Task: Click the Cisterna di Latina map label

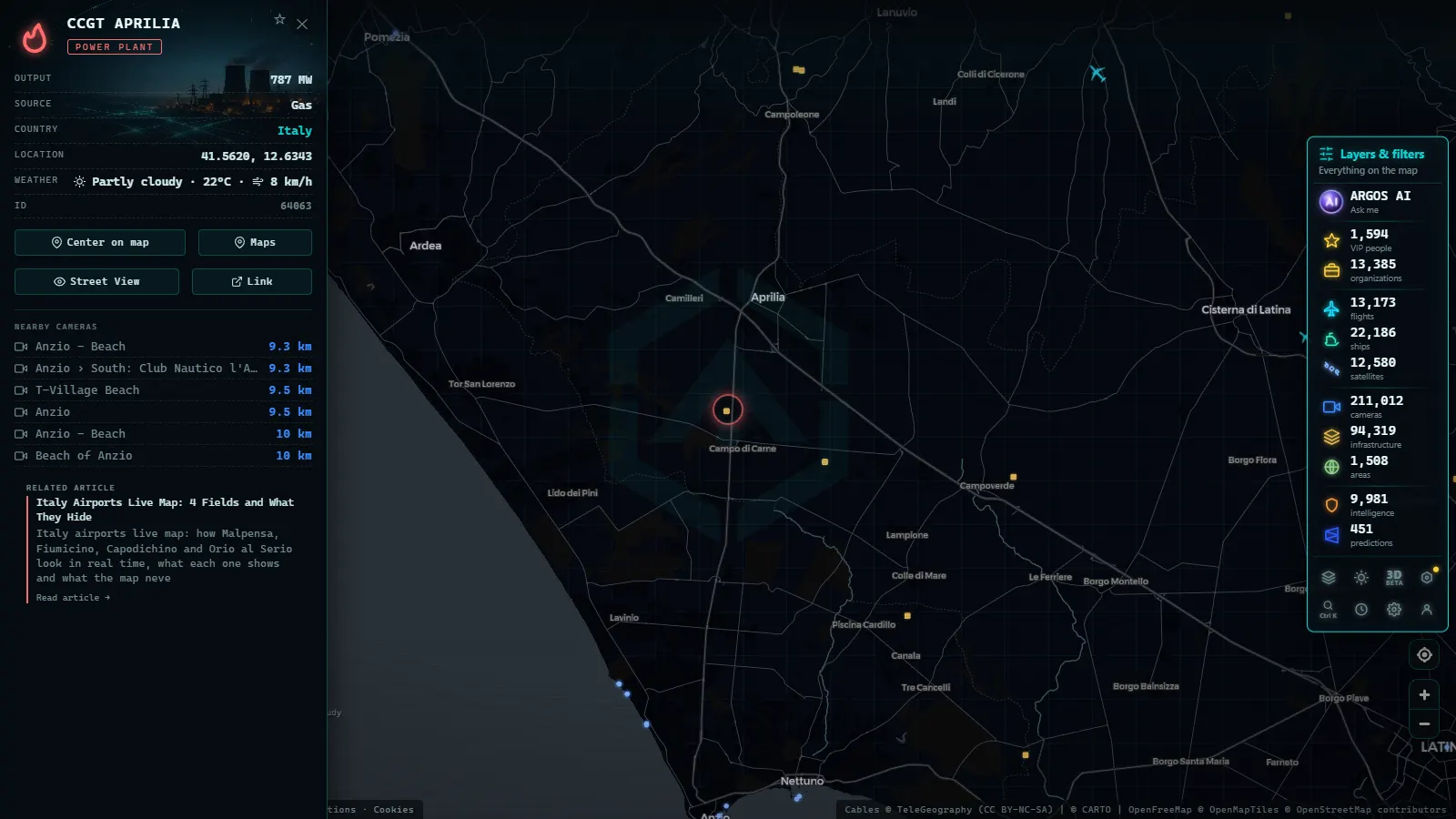Action: tap(1246, 309)
